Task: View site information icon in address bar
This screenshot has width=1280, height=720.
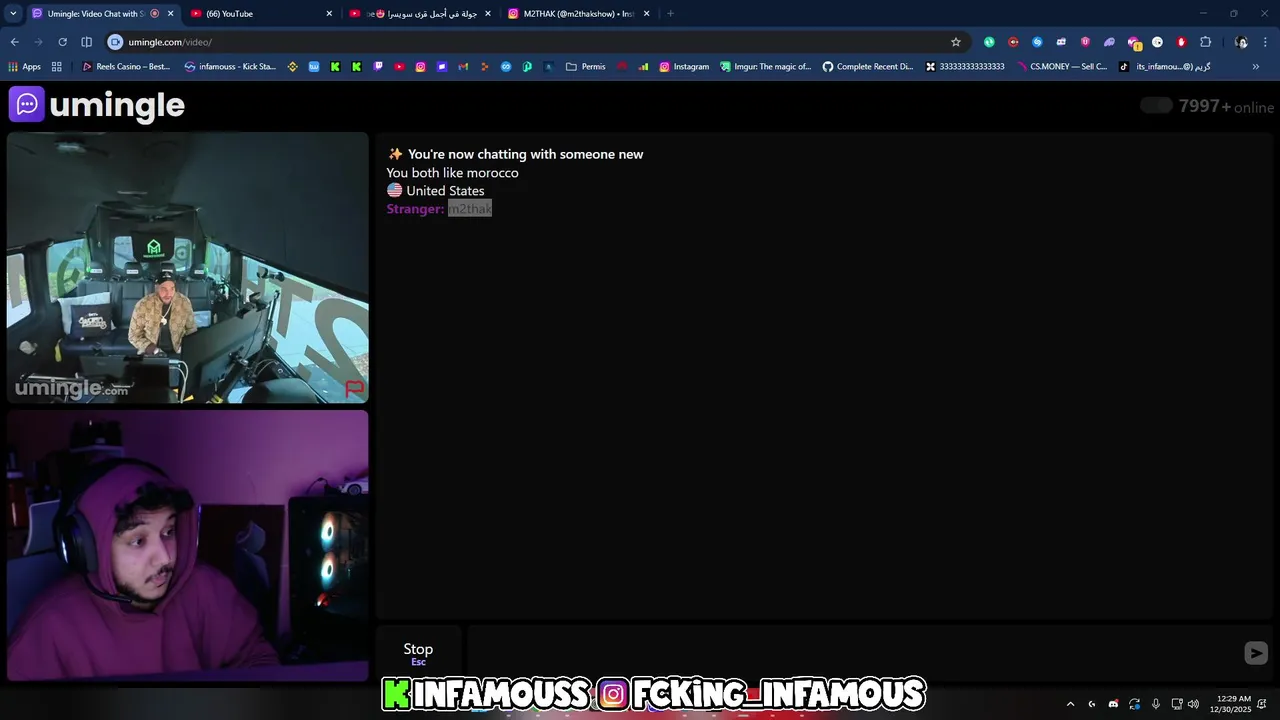Action: click(115, 42)
